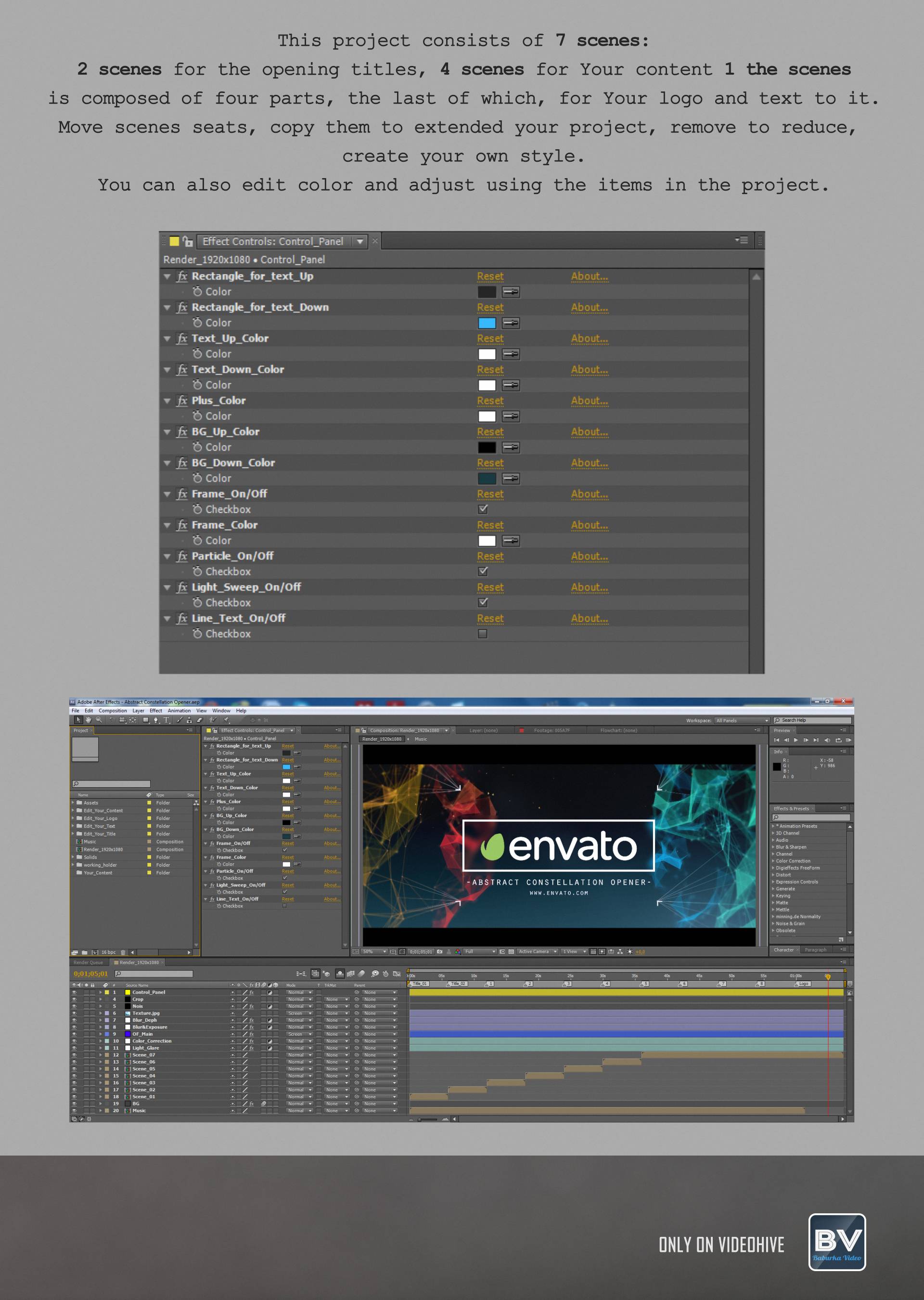Viewport: 924px width, 1300px height.
Task: Collapse Line_Text_On/Off effect in enlarged panel
Action: click(167, 619)
